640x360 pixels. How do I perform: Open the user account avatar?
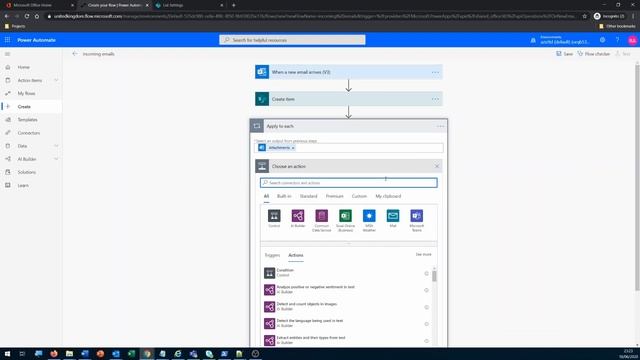(632, 40)
